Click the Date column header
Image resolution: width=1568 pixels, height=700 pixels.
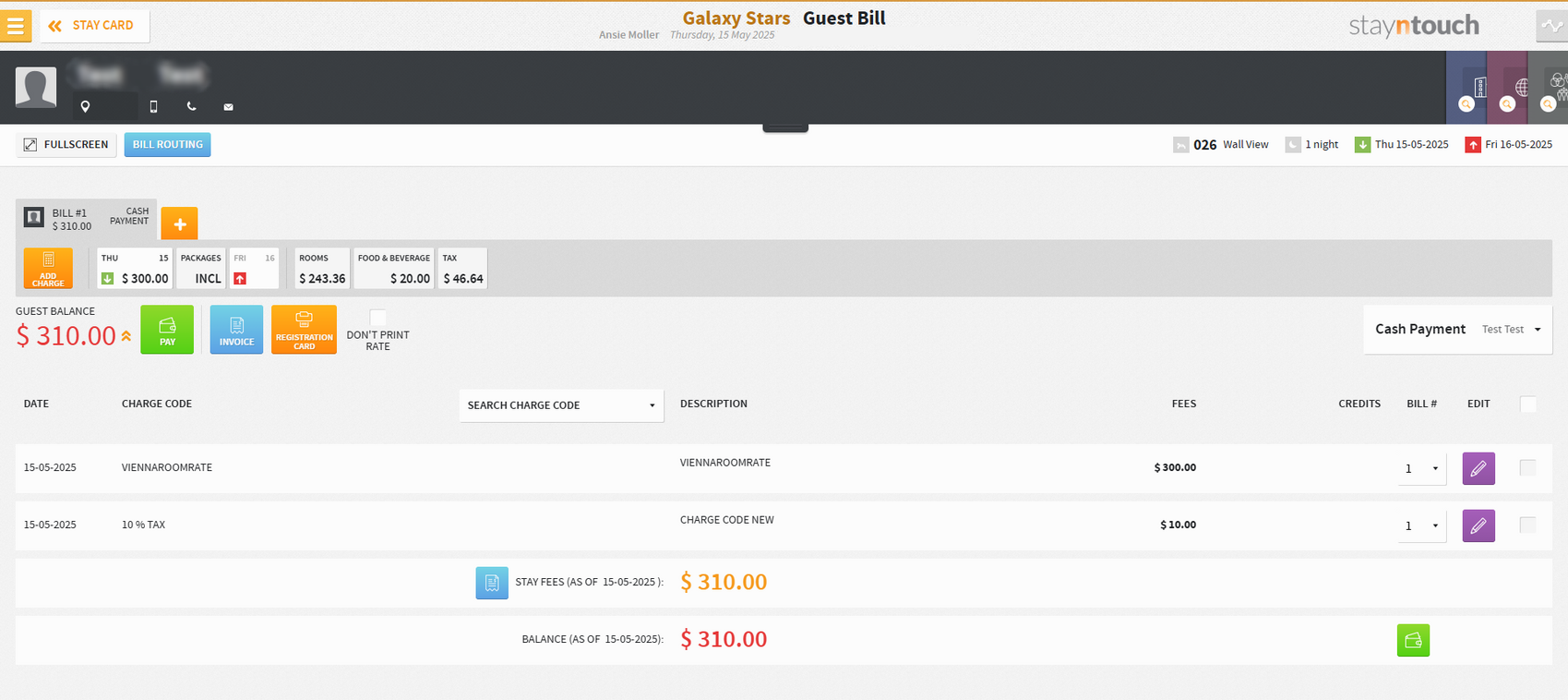[x=36, y=404]
